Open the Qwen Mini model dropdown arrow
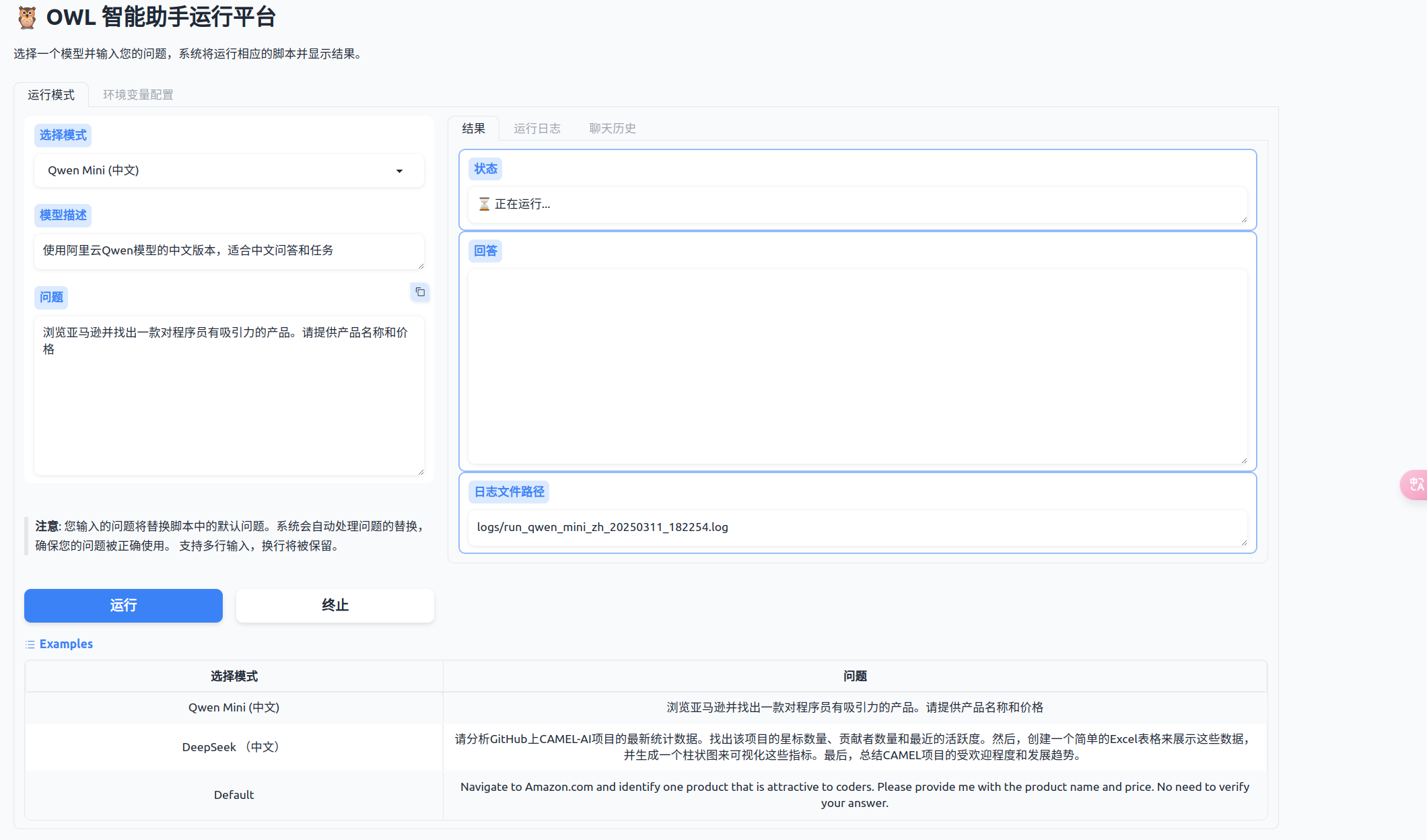1427x840 pixels. [399, 171]
